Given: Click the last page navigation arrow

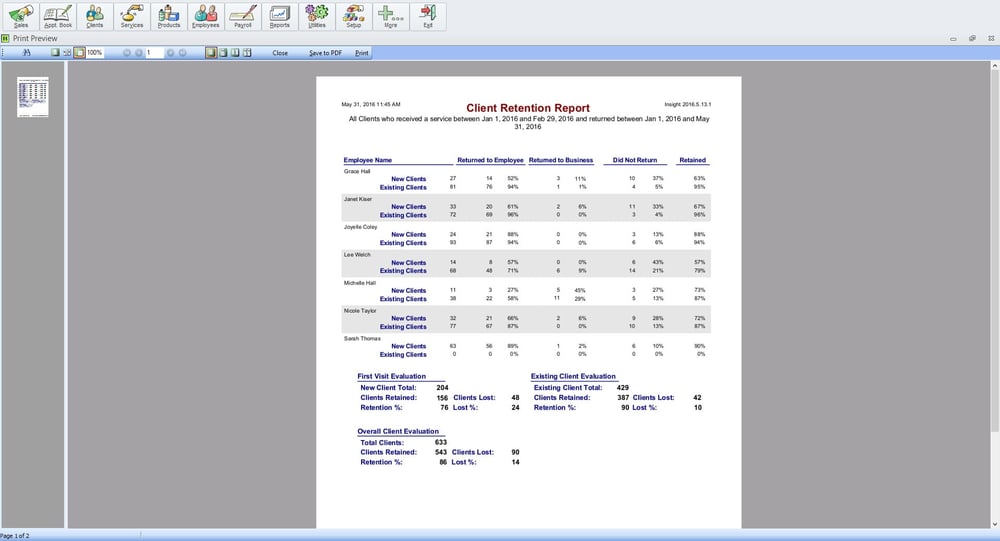Looking at the screenshot, I should click(x=182, y=53).
